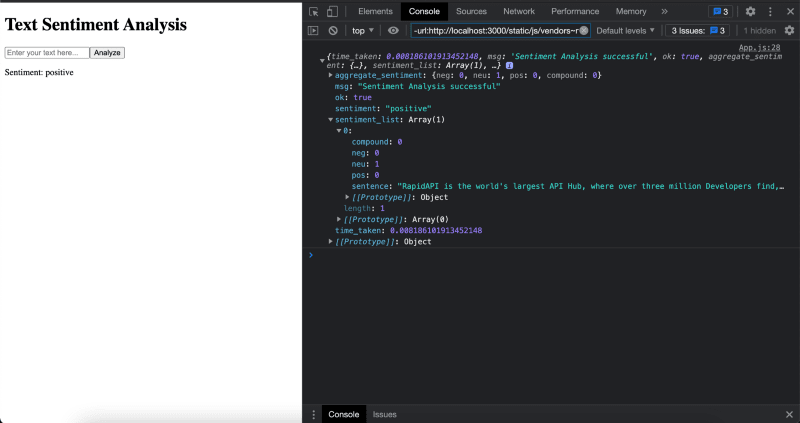Open the top JavaScript context dropdown
Image resolution: width=800 pixels, height=423 pixels.
(363, 31)
